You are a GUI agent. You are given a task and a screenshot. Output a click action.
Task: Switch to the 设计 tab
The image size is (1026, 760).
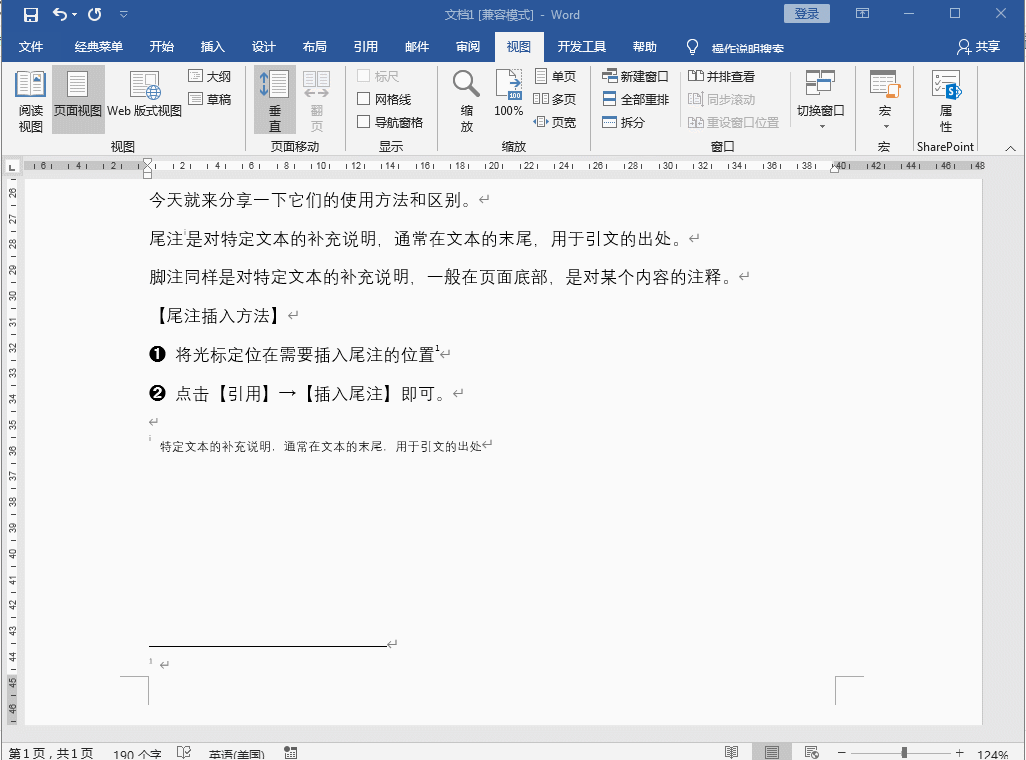[x=264, y=47]
